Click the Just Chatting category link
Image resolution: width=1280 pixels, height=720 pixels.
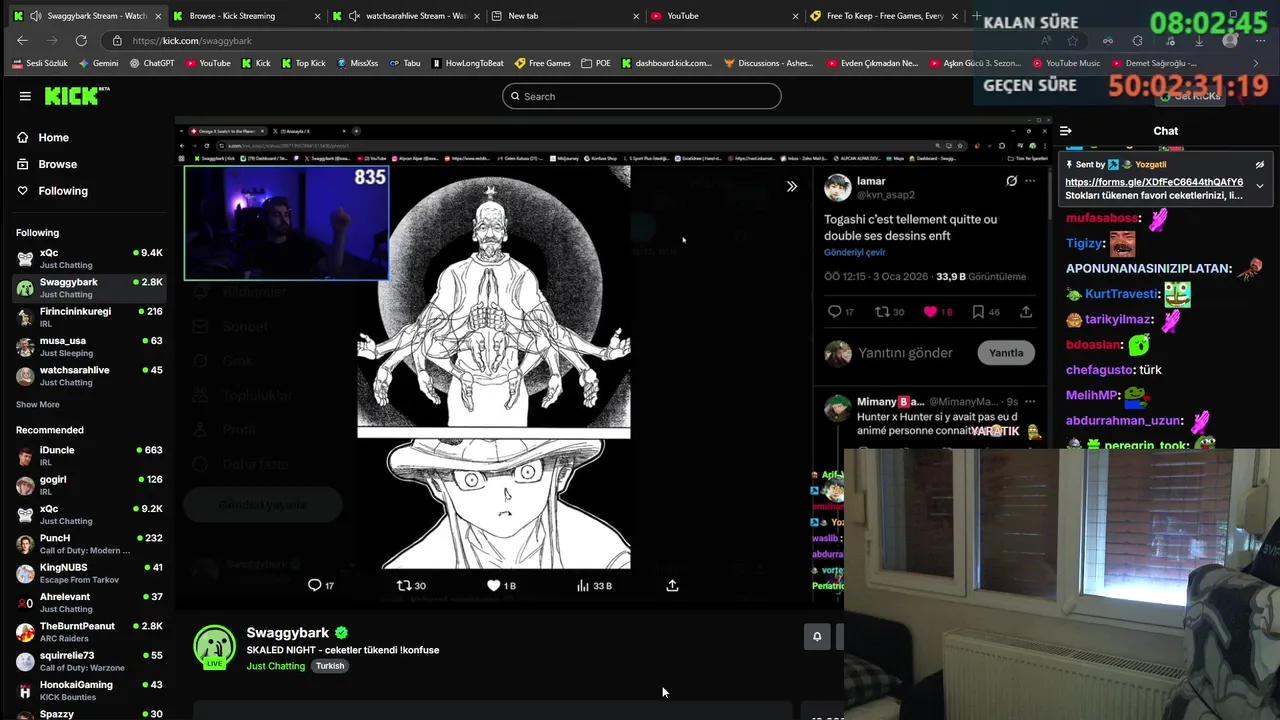[275, 666]
